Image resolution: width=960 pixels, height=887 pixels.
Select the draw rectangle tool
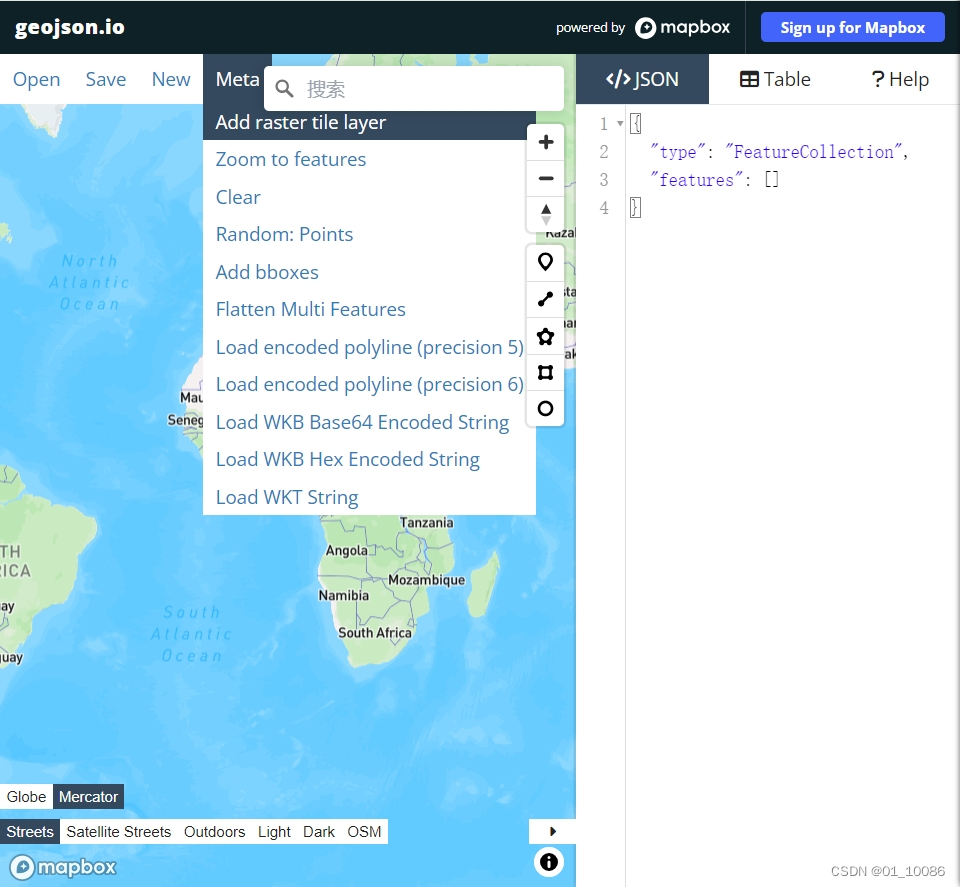(545, 372)
